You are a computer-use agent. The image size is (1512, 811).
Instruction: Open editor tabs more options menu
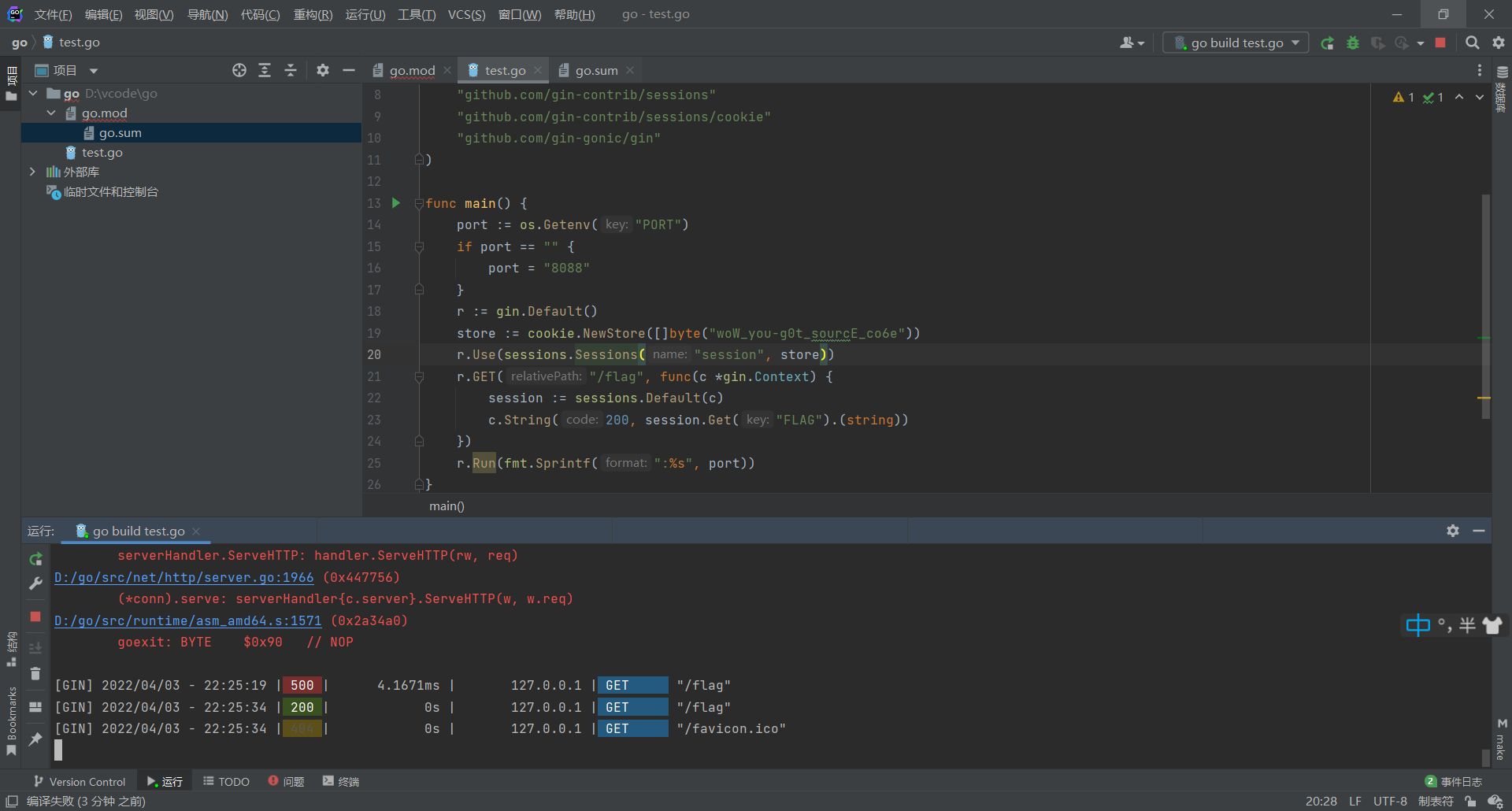coord(1480,70)
